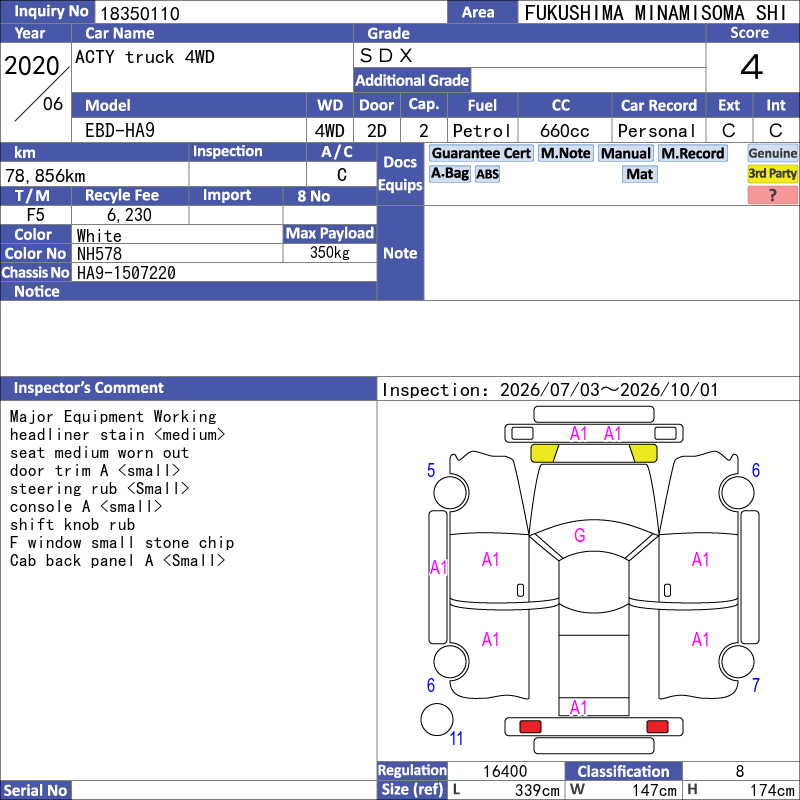Click the Guarantee Cert badge
This screenshot has height=800, width=800.
pos(481,153)
